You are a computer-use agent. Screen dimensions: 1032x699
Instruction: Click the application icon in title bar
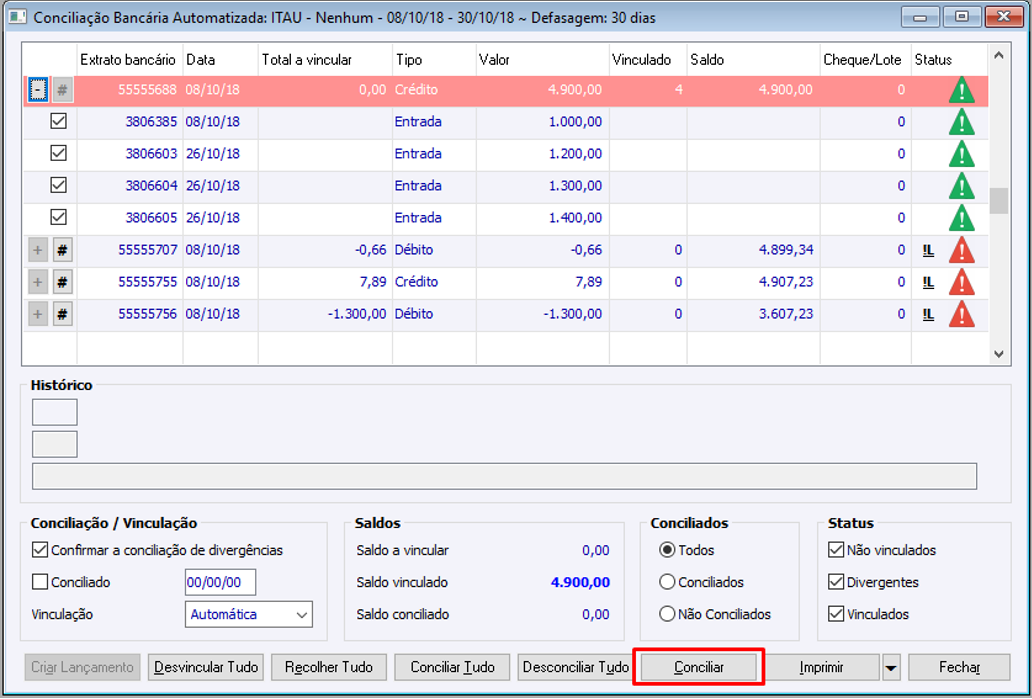click(x=18, y=16)
